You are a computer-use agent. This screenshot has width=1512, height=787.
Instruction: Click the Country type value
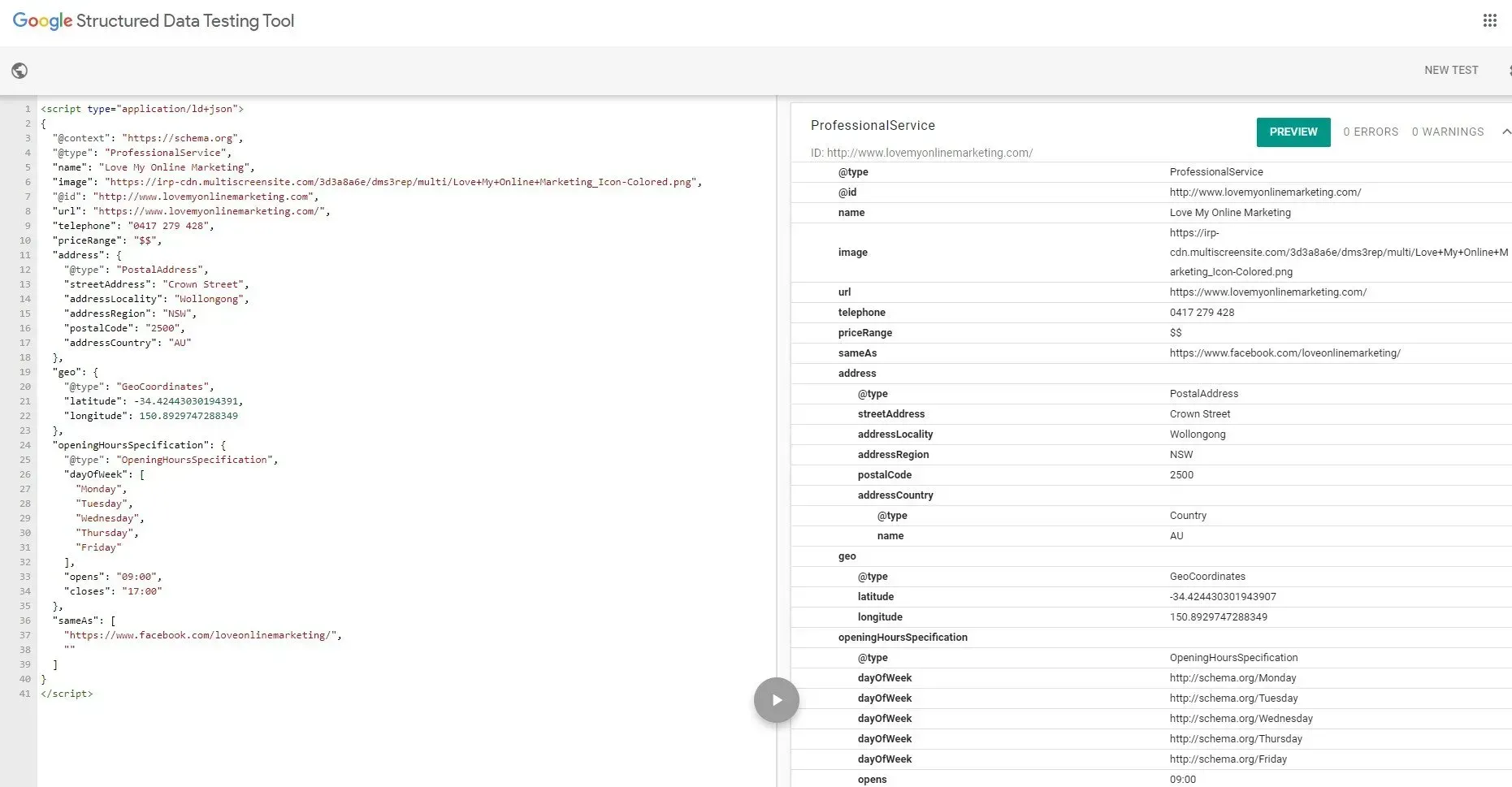[1188, 516]
